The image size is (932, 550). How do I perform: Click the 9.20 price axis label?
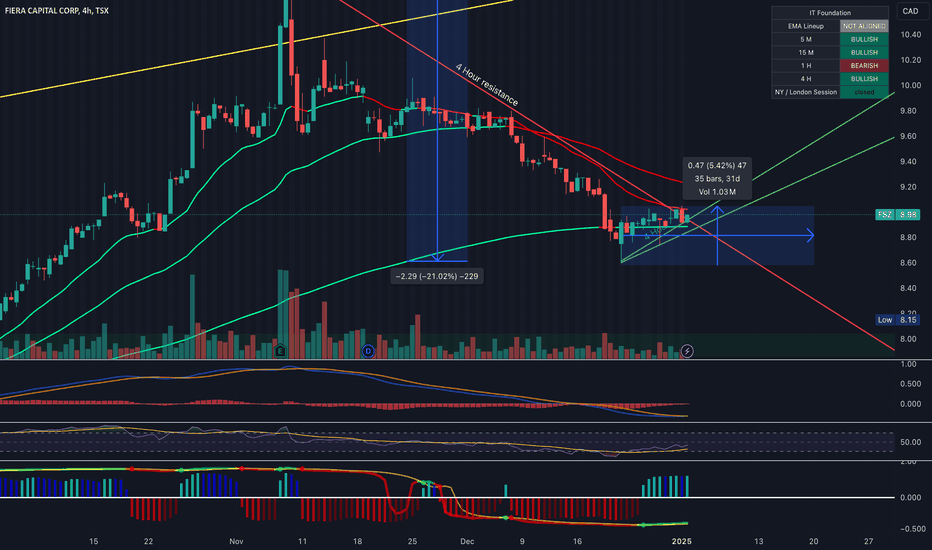click(x=908, y=187)
